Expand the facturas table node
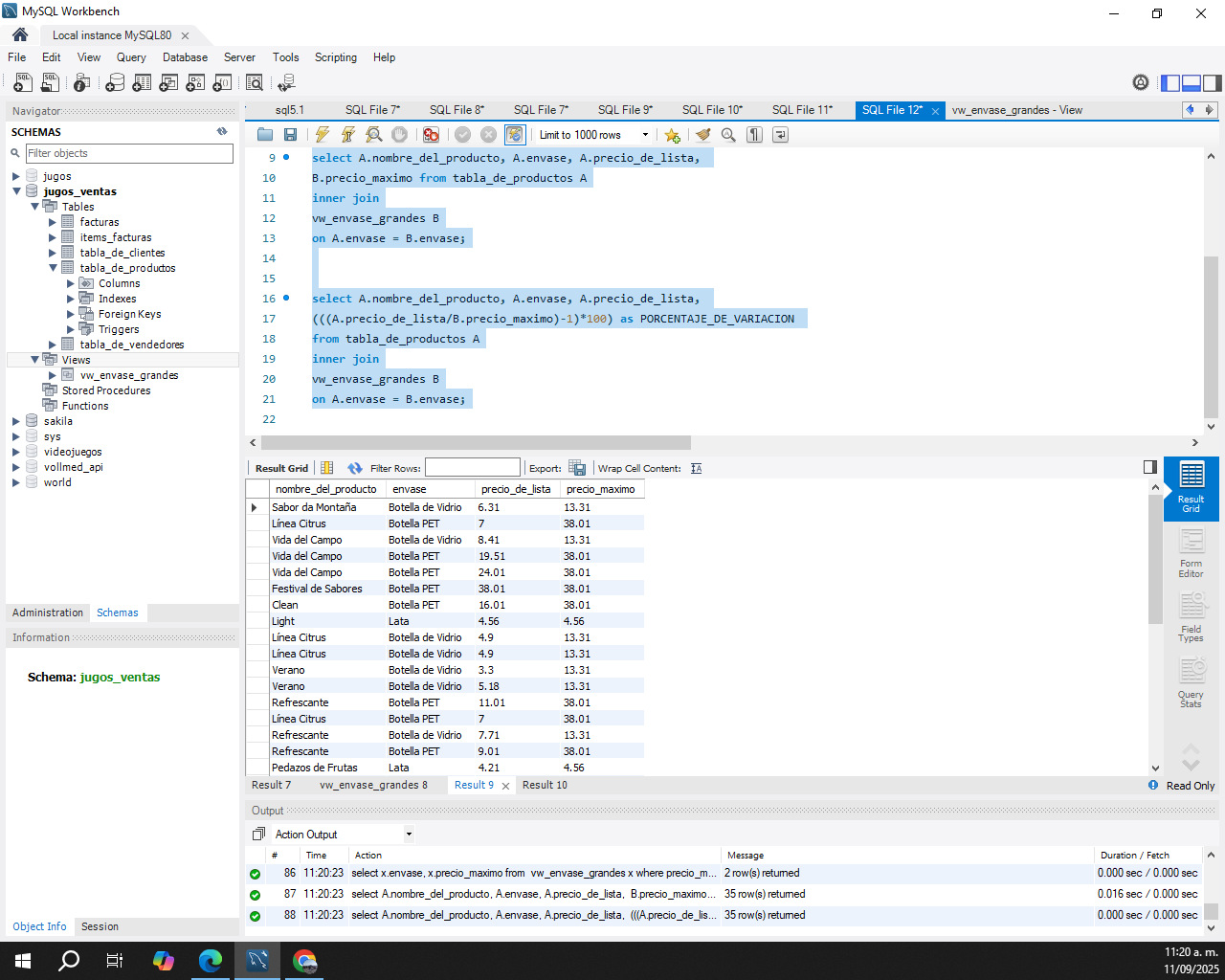Screen dimensions: 1225x980 point(53,222)
